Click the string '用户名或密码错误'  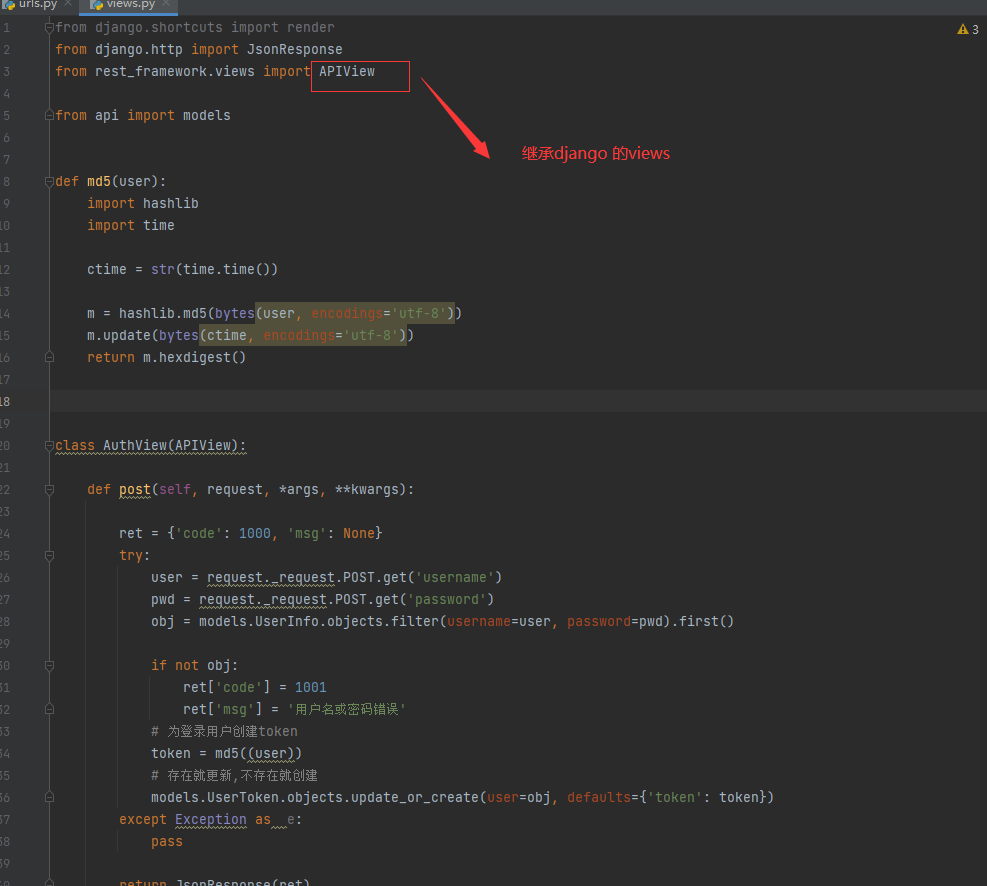click(347, 709)
